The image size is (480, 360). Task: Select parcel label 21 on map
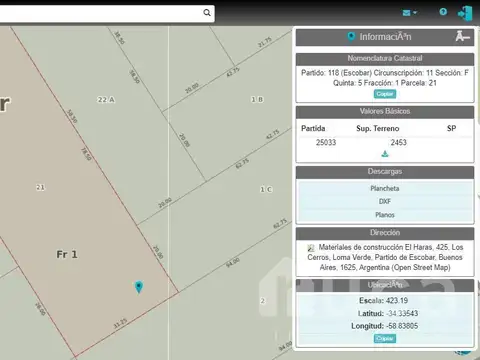(x=40, y=187)
